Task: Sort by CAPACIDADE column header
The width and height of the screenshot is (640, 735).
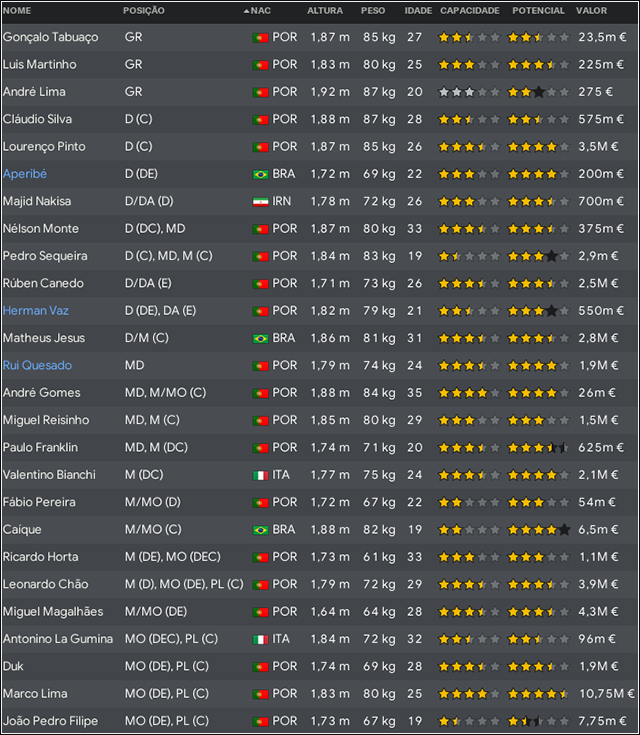Action: [469, 10]
